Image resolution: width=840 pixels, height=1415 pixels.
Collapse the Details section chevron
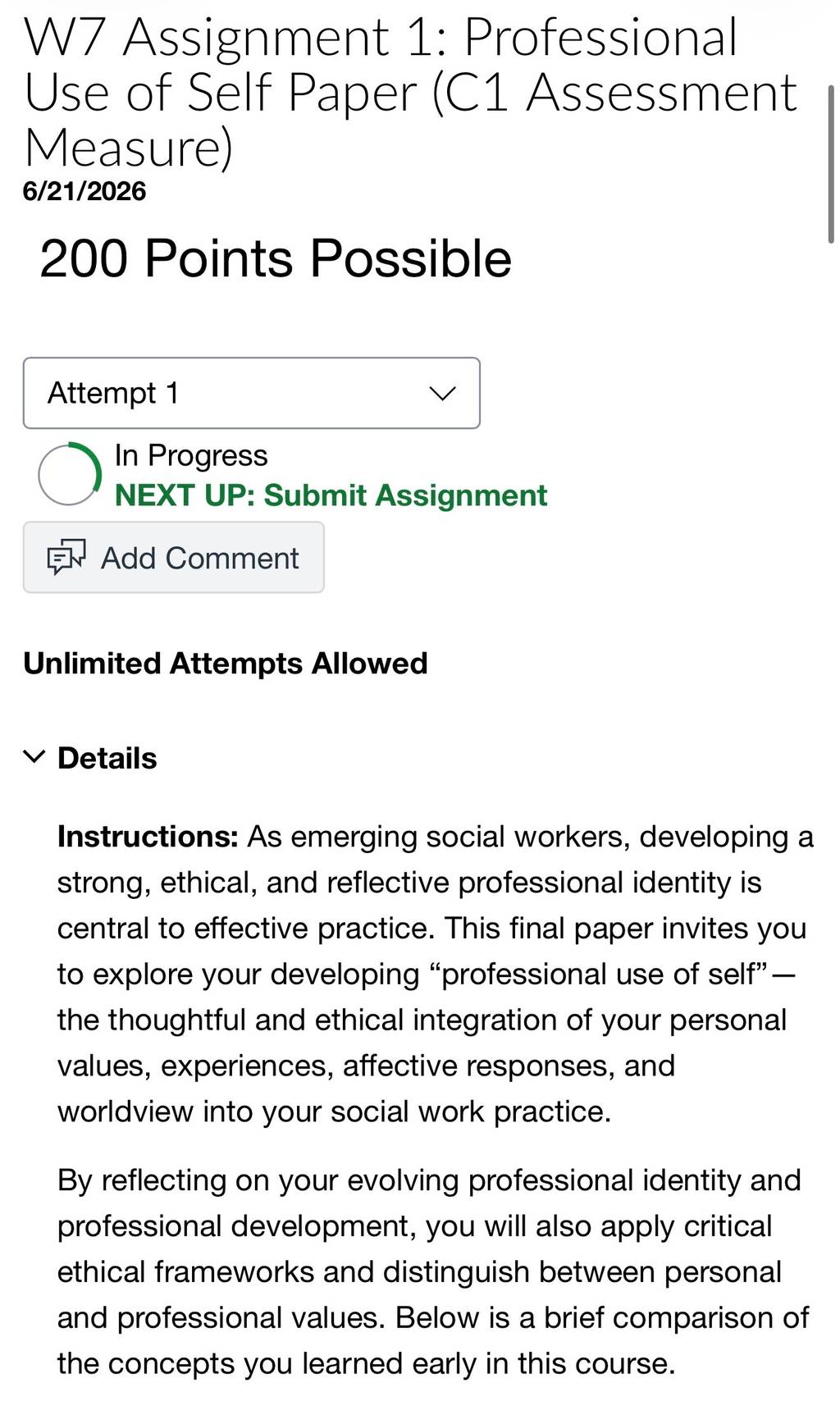coord(34,756)
